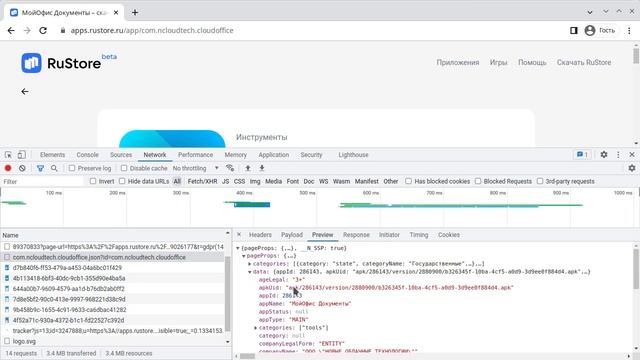This screenshot has height=360, width=640.
Task: Filter requests by JS type
Action: (x=225, y=181)
